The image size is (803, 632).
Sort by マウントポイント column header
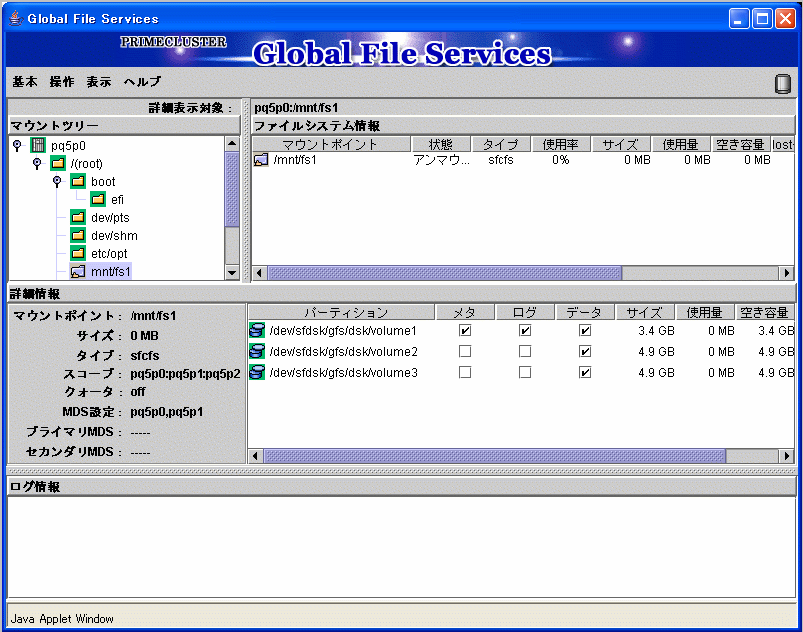tap(331, 144)
